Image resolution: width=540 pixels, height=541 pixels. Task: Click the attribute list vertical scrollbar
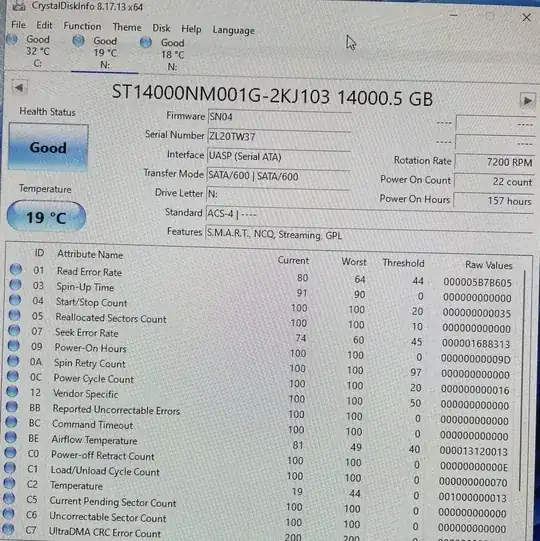523,380
